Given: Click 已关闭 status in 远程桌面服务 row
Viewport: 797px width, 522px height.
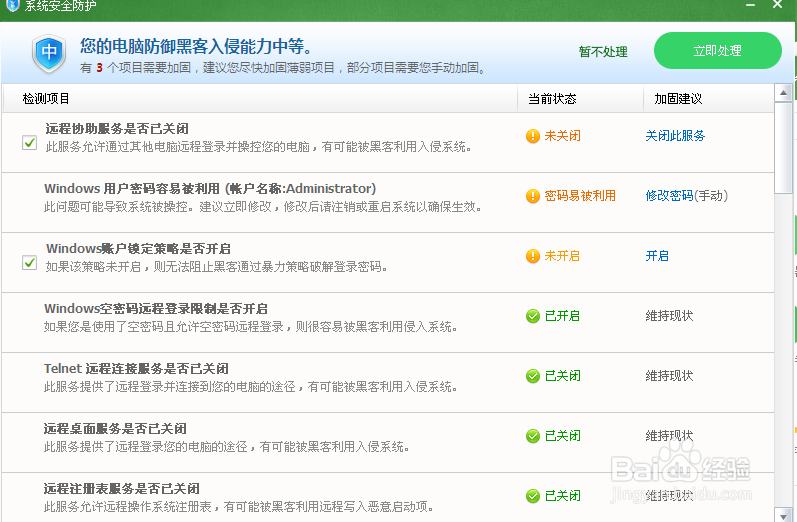Looking at the screenshot, I should (562, 436).
